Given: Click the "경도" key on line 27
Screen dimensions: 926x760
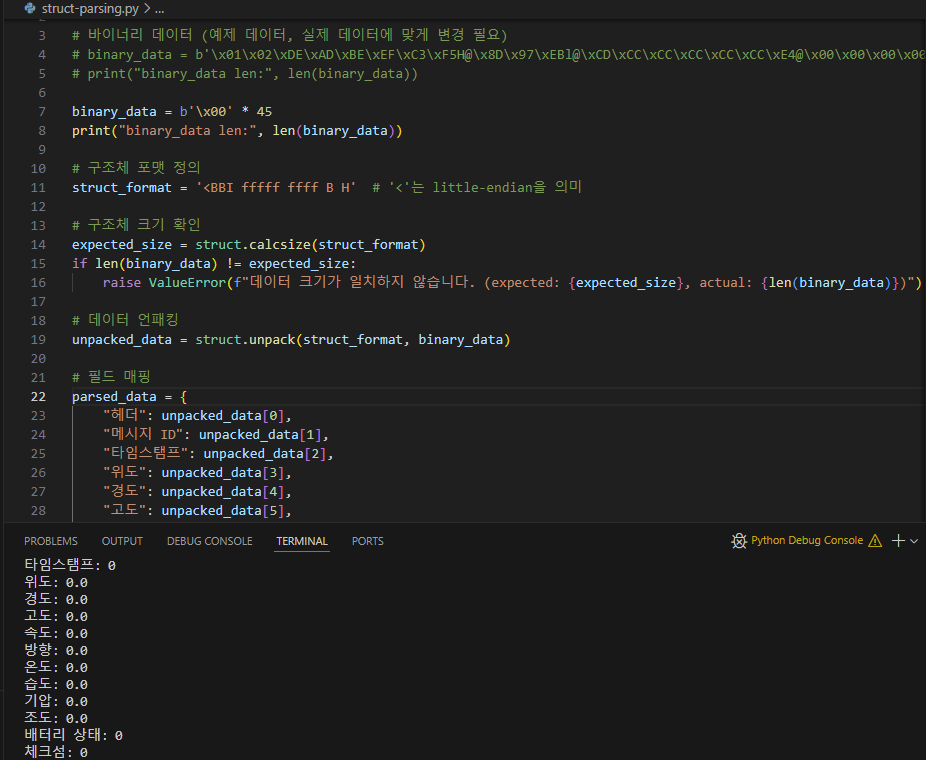Looking at the screenshot, I should point(125,491).
